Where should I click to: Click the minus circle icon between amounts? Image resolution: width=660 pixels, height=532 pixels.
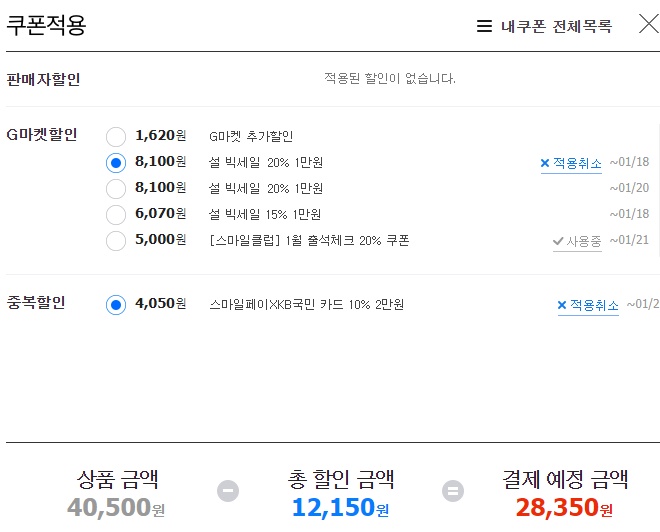(x=228, y=491)
